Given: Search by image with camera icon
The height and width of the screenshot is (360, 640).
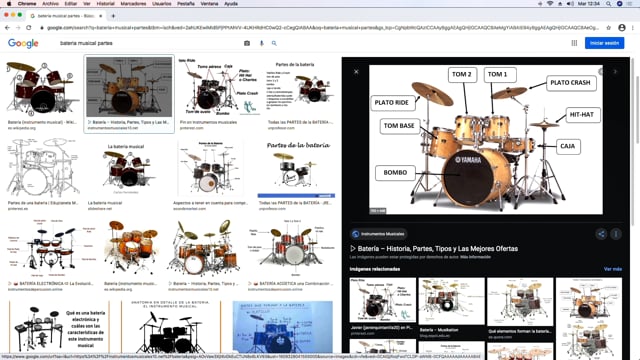Looking at the screenshot, I should pos(247,43).
